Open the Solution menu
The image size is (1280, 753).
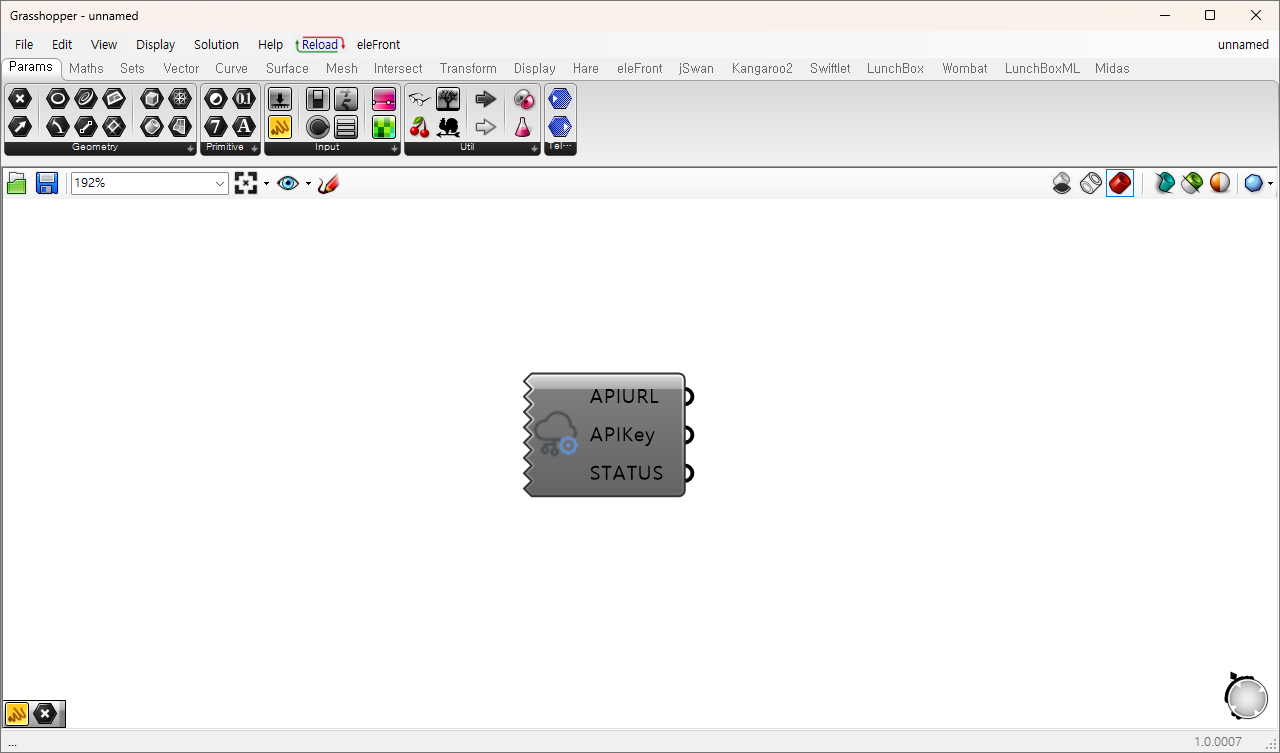click(x=216, y=44)
